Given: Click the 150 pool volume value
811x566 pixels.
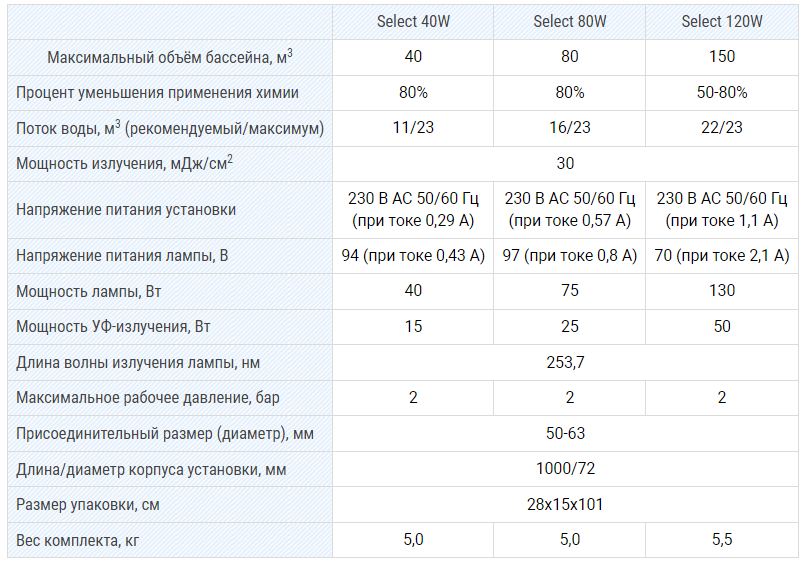Looking at the screenshot, I should point(722,56).
